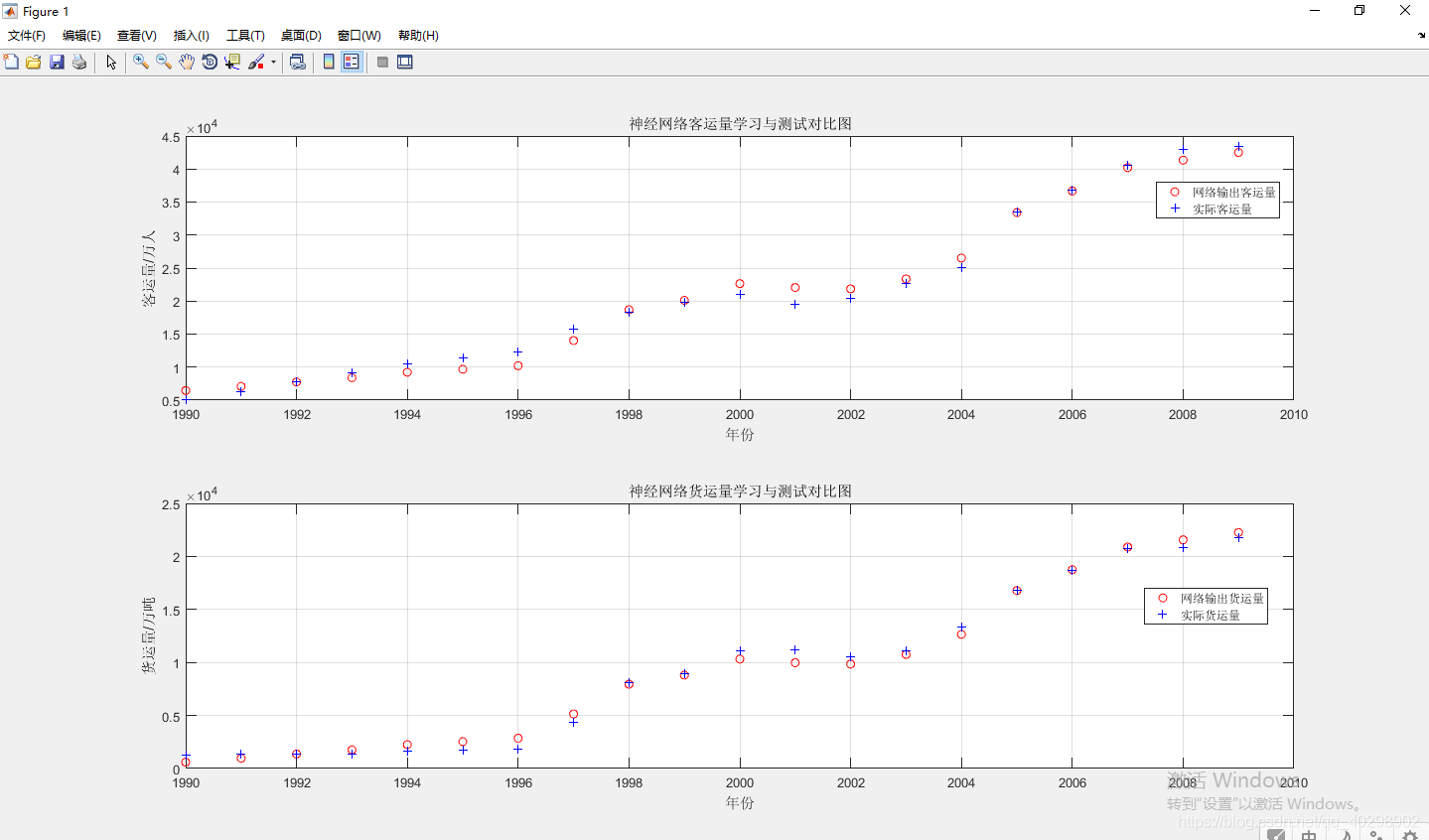The image size is (1429, 840).
Task: Select the Zoom Out magnifier tool
Action: (x=164, y=62)
